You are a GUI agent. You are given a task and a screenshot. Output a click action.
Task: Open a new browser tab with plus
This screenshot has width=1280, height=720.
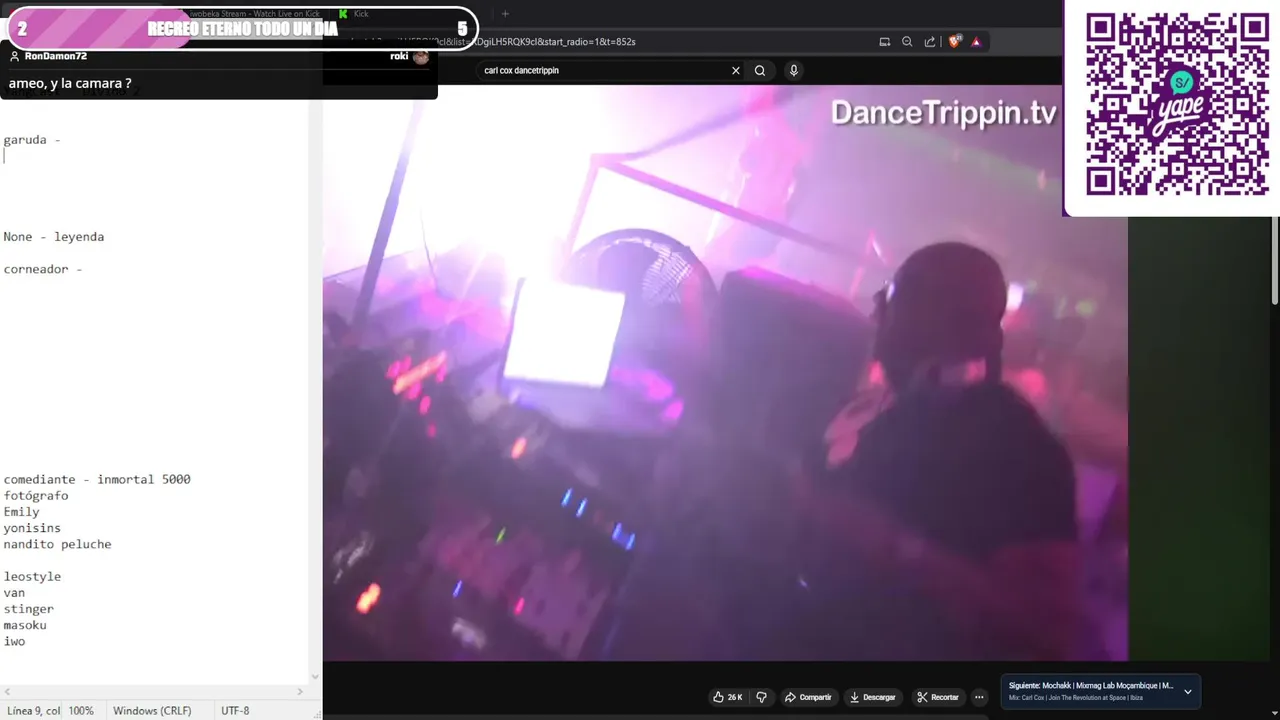tap(505, 14)
